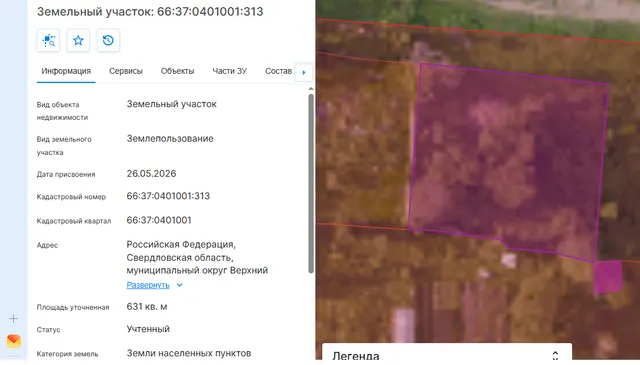This screenshot has height=365, width=640.
Task: Click Земли населенных пунктов value
Action: pyautogui.click(x=189, y=353)
